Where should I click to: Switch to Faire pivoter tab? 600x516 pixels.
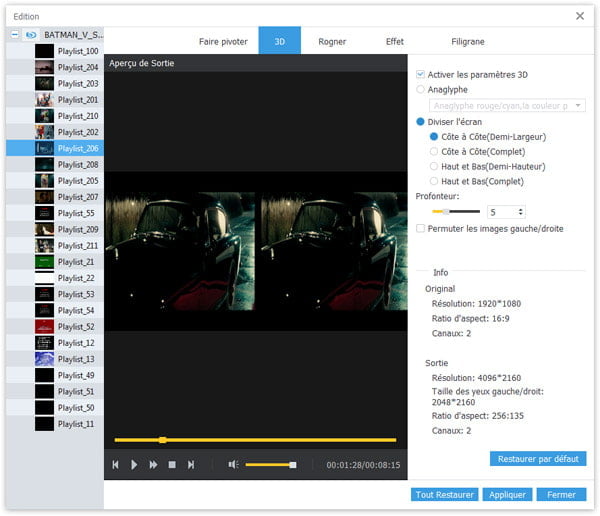(x=223, y=41)
